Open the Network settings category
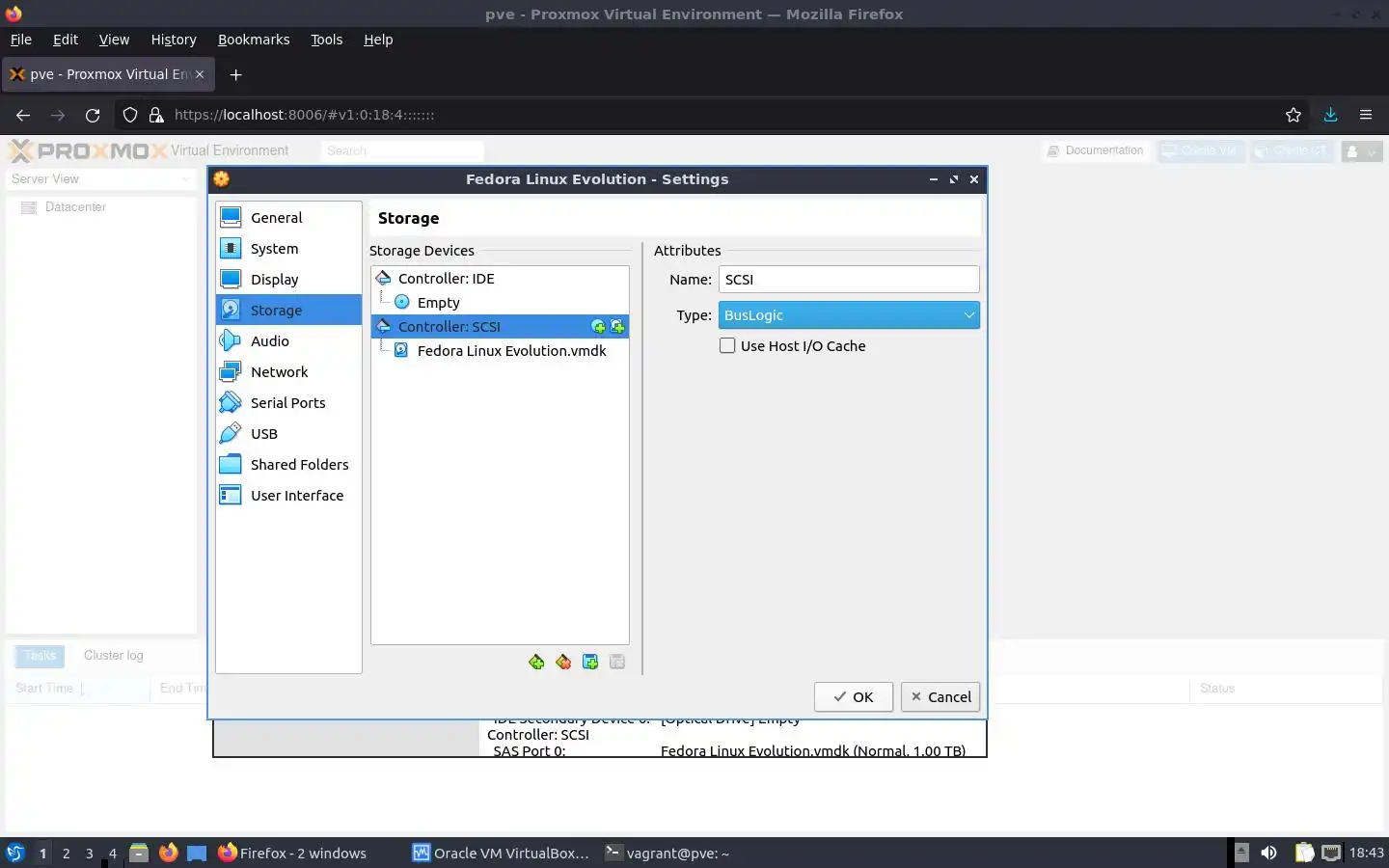The width and height of the screenshot is (1389, 868). click(288, 371)
